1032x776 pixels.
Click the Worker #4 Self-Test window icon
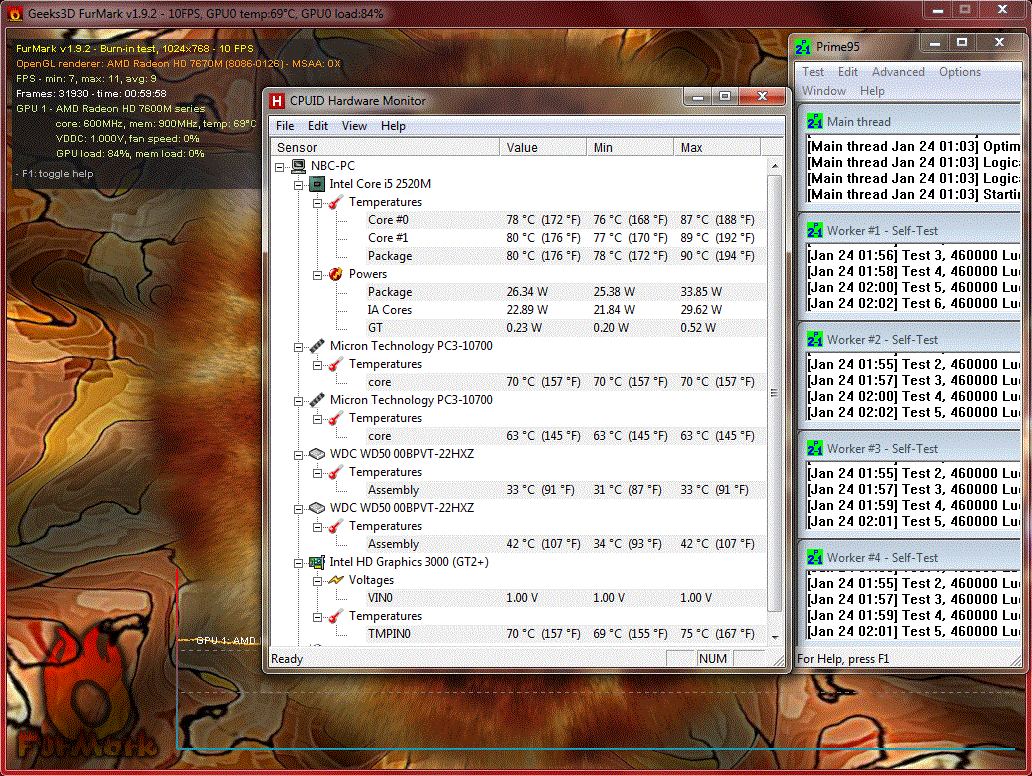tap(815, 557)
